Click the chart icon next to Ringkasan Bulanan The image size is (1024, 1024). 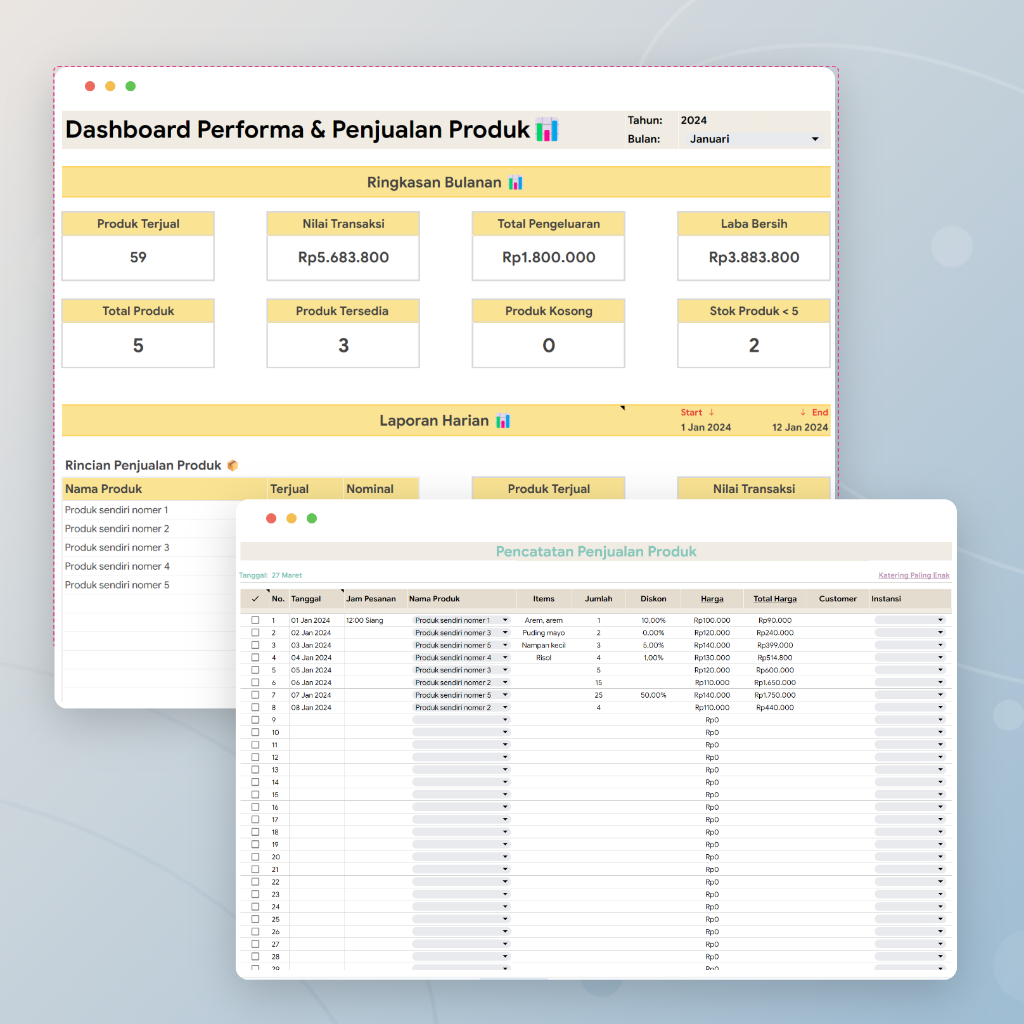tap(515, 183)
